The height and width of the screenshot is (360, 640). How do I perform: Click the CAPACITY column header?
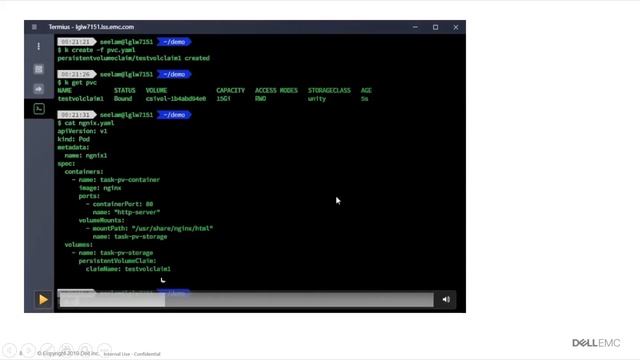[x=231, y=91]
